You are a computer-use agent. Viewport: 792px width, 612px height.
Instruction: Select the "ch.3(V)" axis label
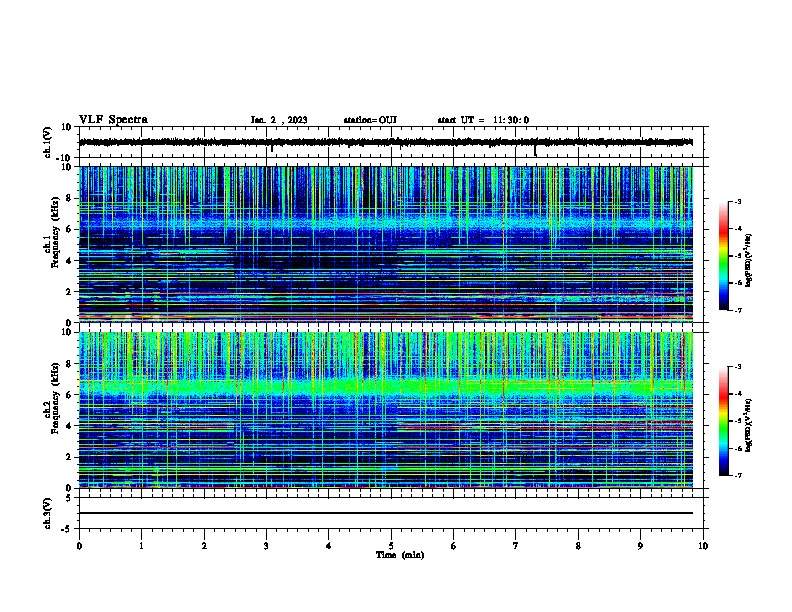click(48, 513)
